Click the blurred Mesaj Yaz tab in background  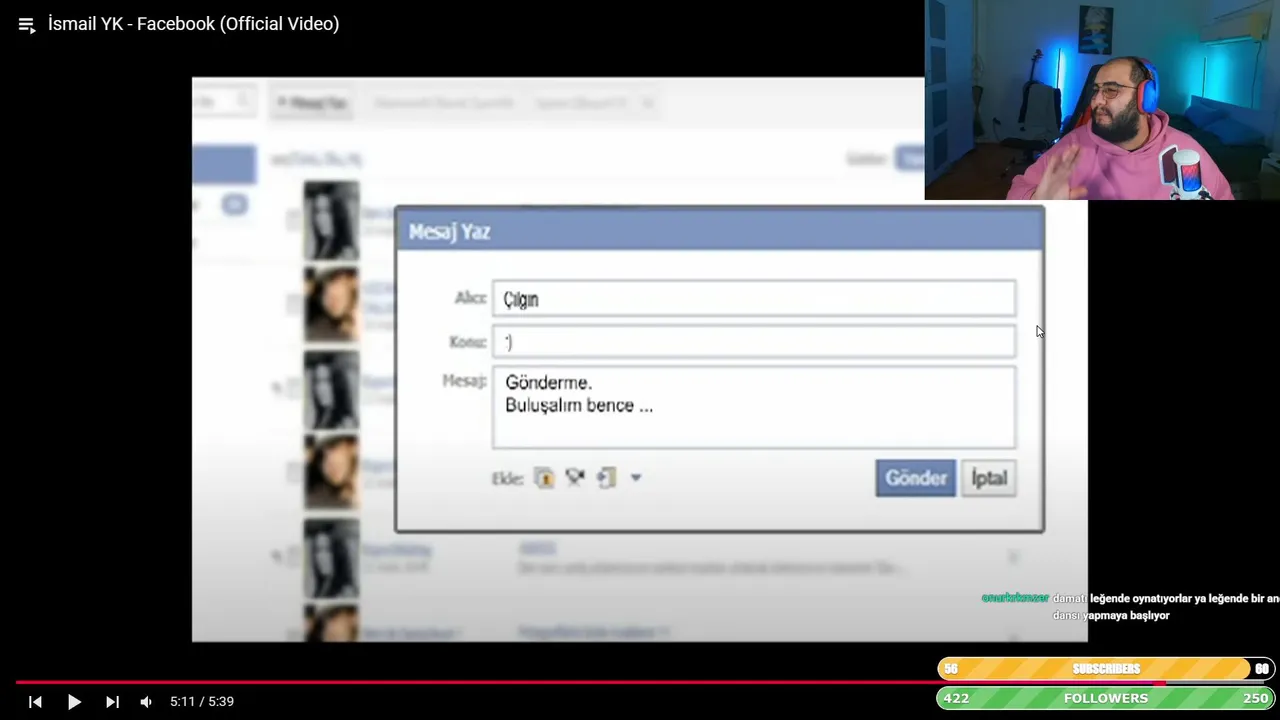point(311,103)
